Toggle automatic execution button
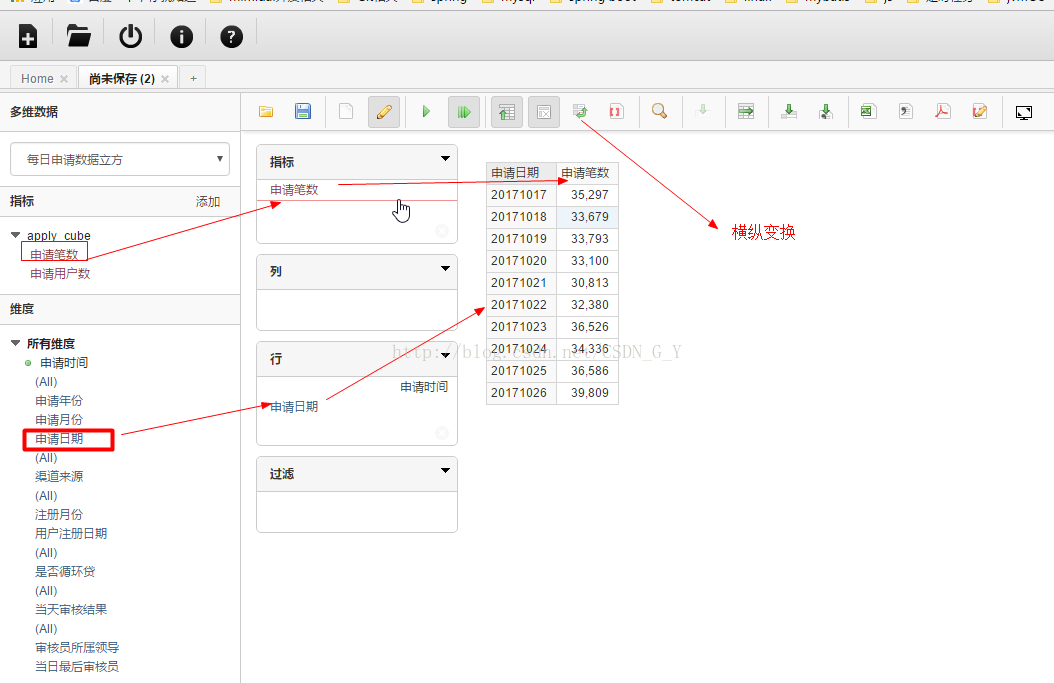1054x683 pixels. coord(464,112)
